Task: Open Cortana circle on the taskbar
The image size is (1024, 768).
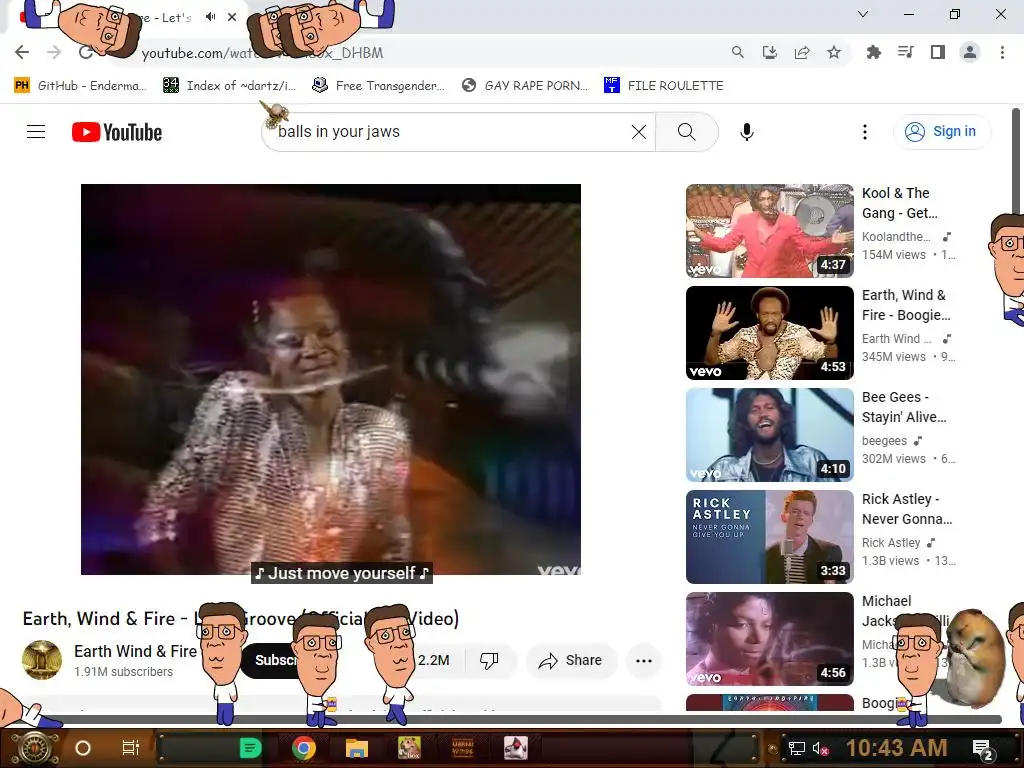Action: point(83,748)
